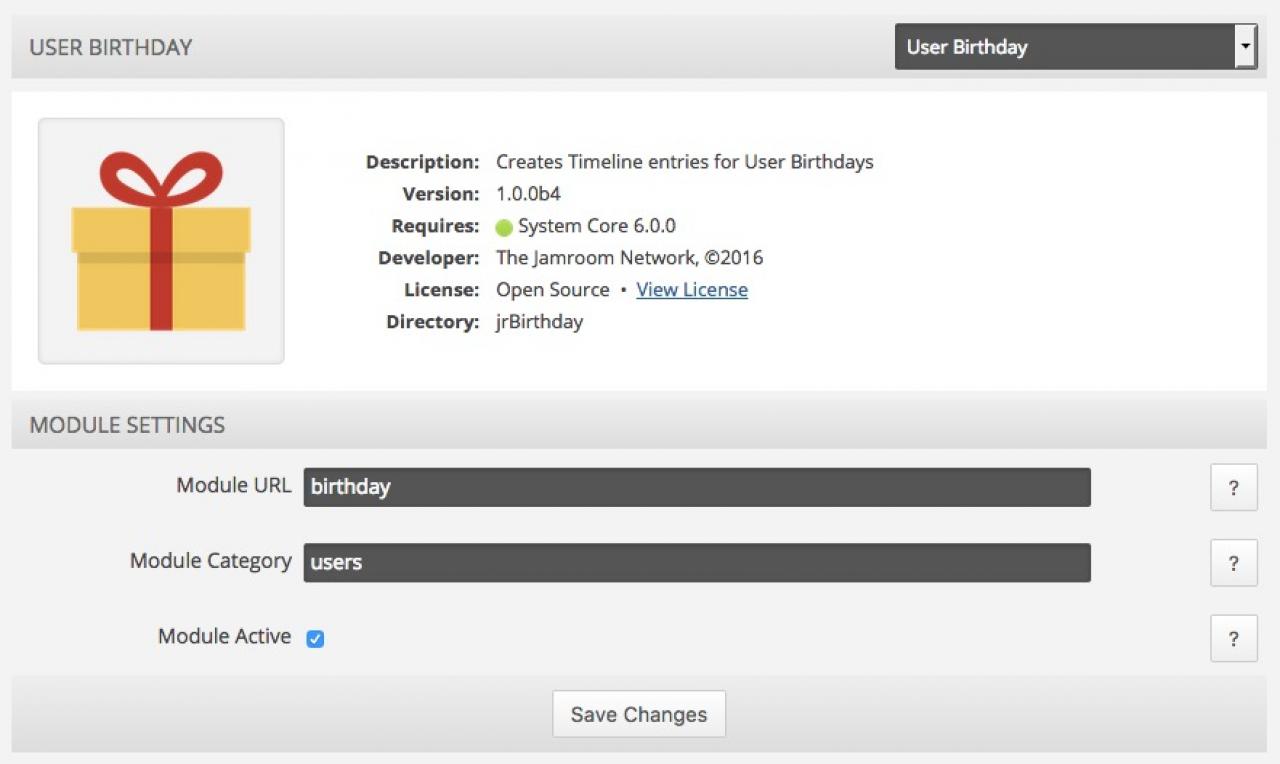Click the Module Category label
Viewport: 1280px width, 764px height.
pyautogui.click(x=210, y=561)
